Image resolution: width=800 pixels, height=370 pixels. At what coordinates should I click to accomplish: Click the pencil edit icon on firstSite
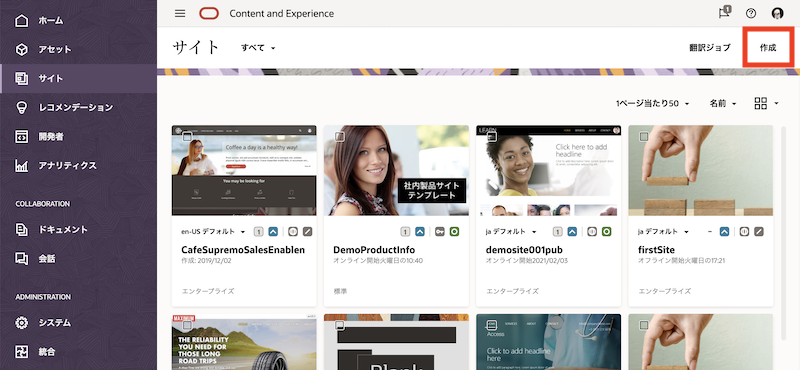759,232
